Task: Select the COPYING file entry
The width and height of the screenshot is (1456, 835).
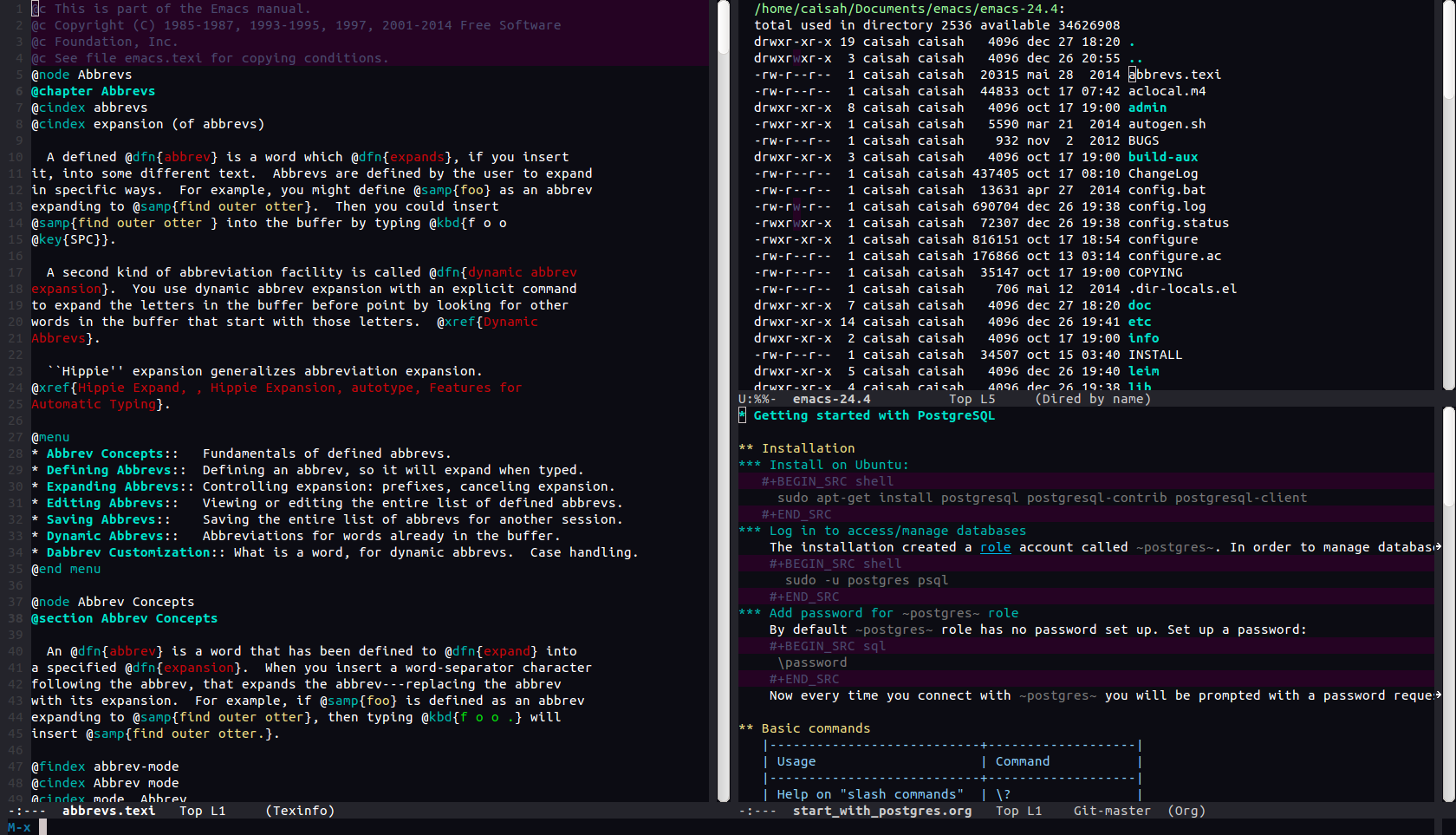Action: tap(1155, 272)
